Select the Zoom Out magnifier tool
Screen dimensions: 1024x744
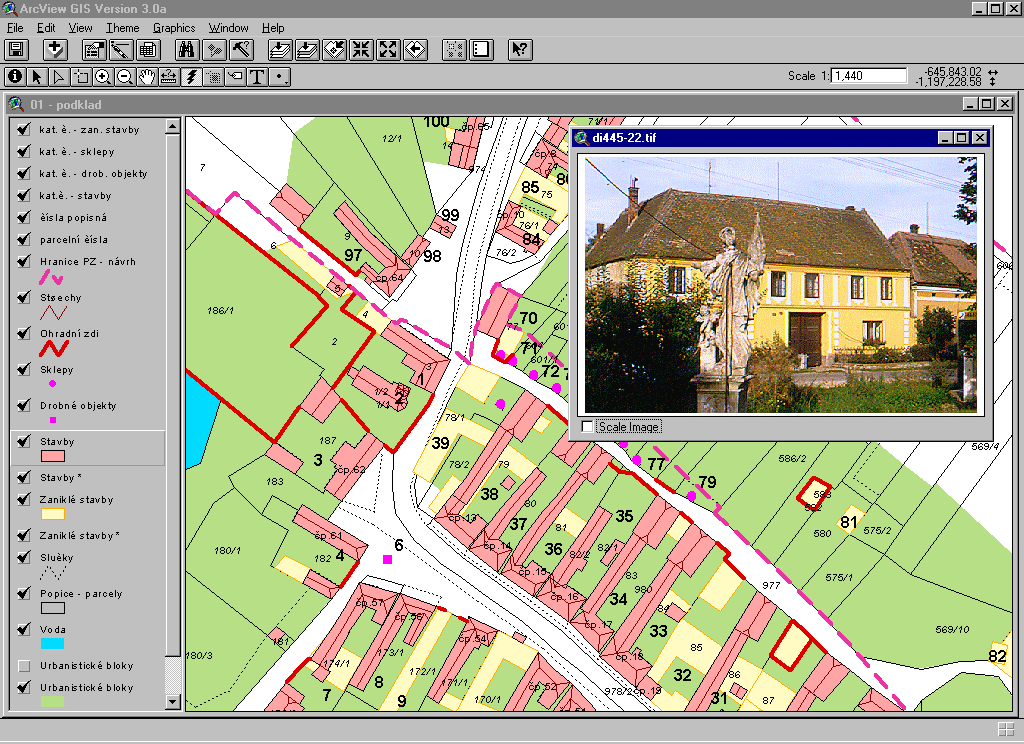(125, 77)
